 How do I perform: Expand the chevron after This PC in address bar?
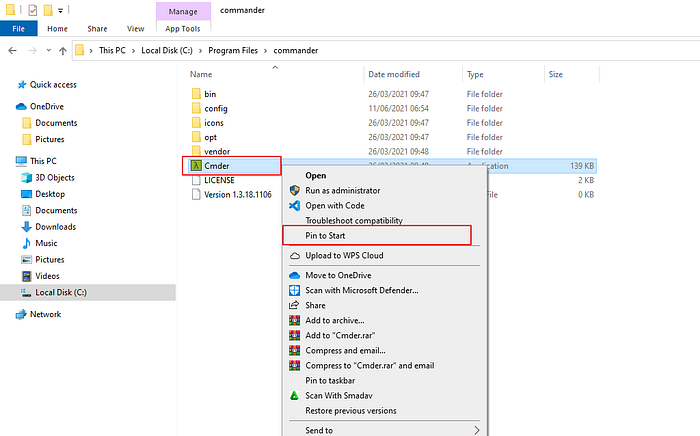[133, 50]
